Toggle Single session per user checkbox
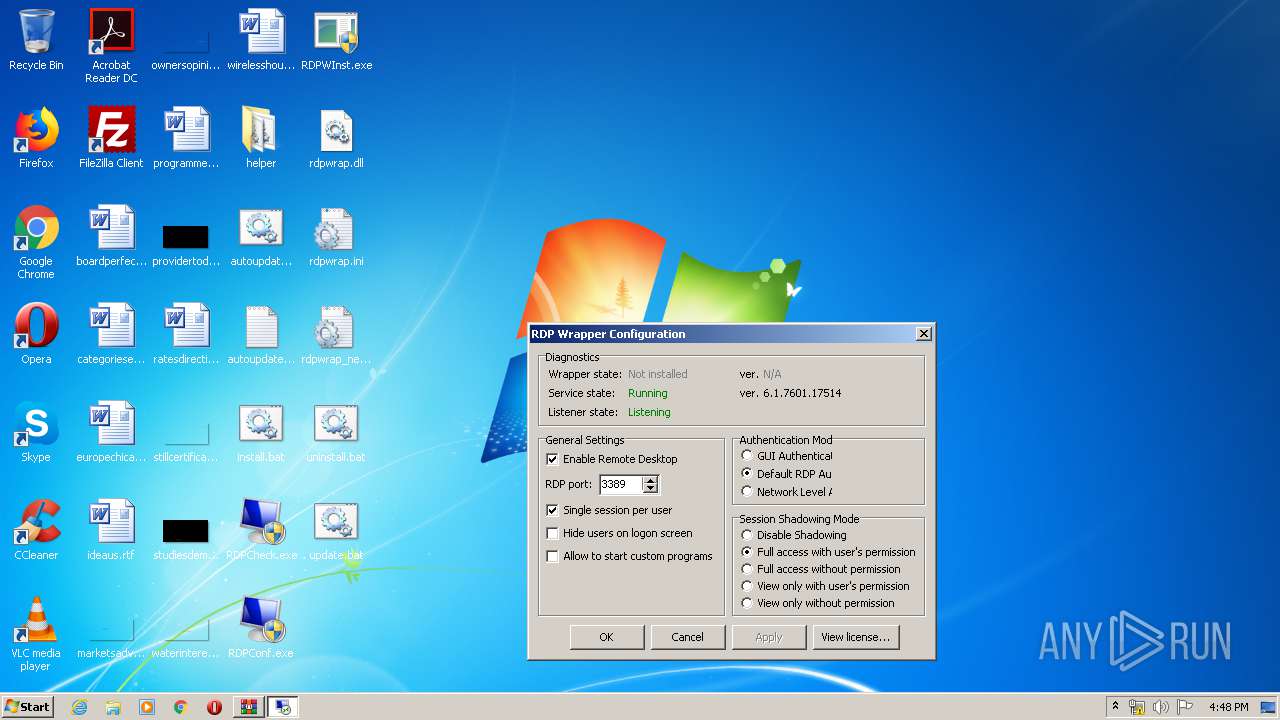 [552, 510]
